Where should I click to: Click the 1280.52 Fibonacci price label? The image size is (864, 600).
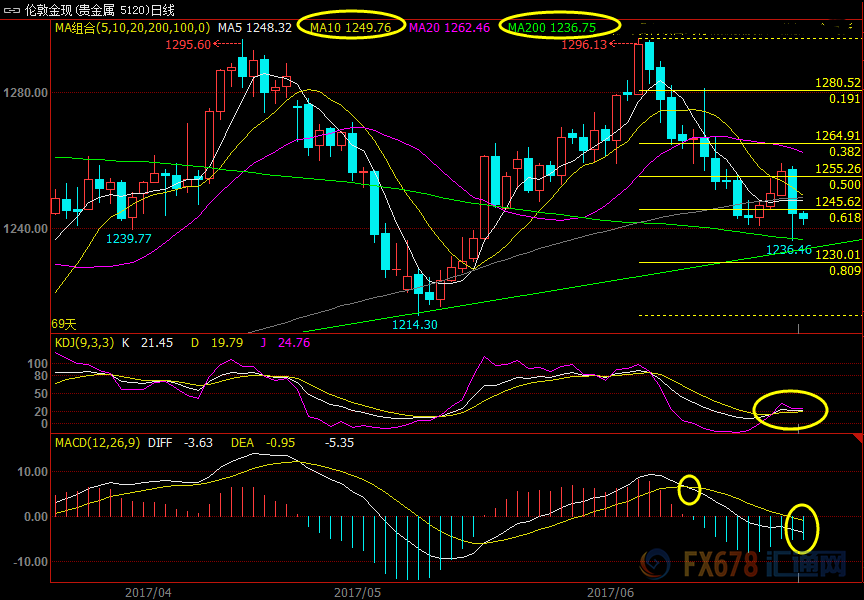tap(837, 83)
